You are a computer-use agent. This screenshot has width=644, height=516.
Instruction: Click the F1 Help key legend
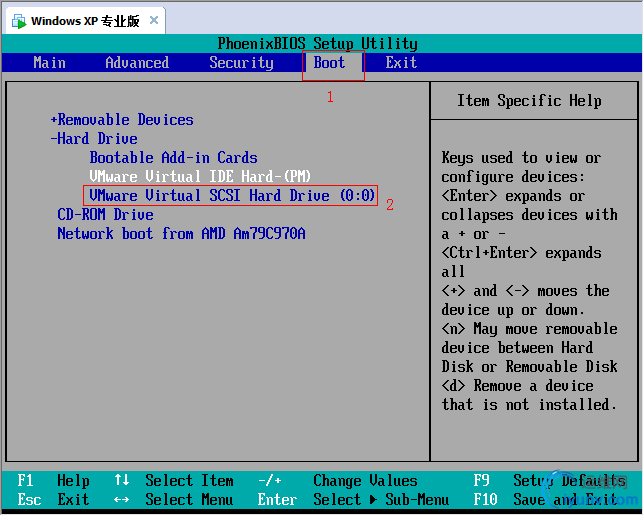tap(53, 480)
